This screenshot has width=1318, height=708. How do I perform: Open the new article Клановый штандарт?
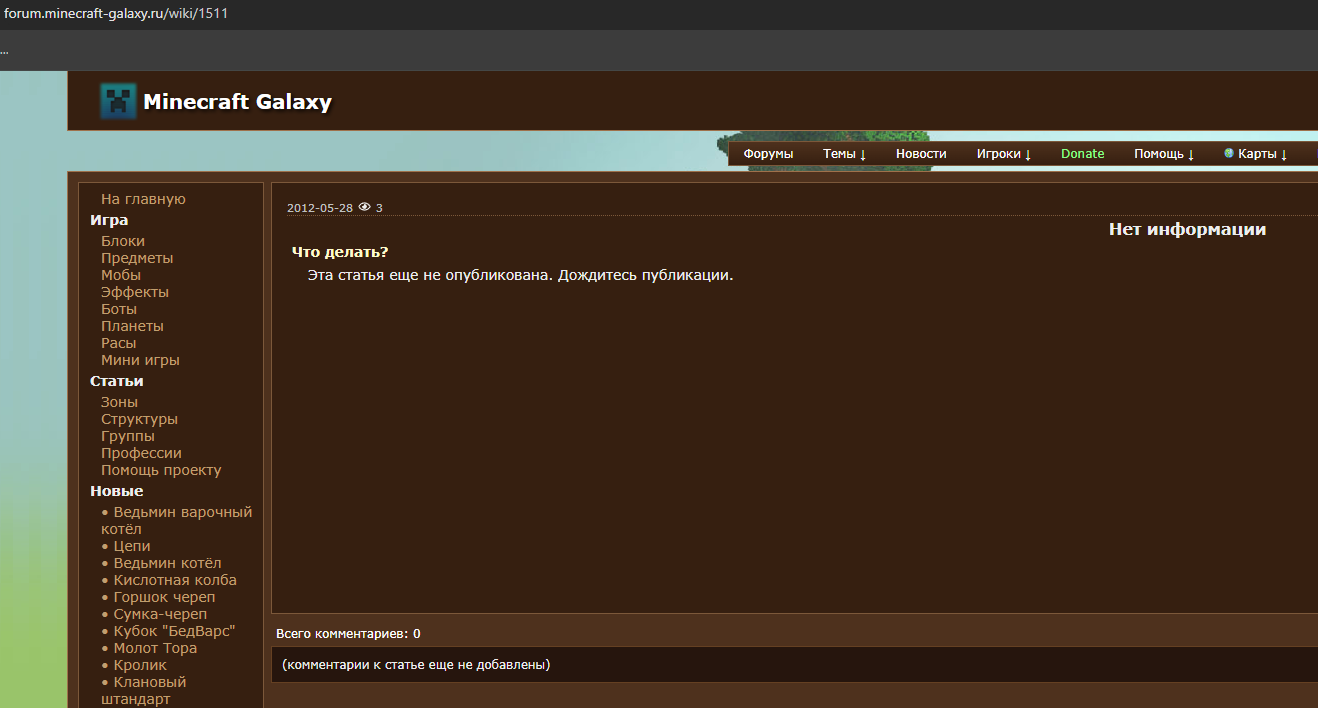(x=144, y=690)
